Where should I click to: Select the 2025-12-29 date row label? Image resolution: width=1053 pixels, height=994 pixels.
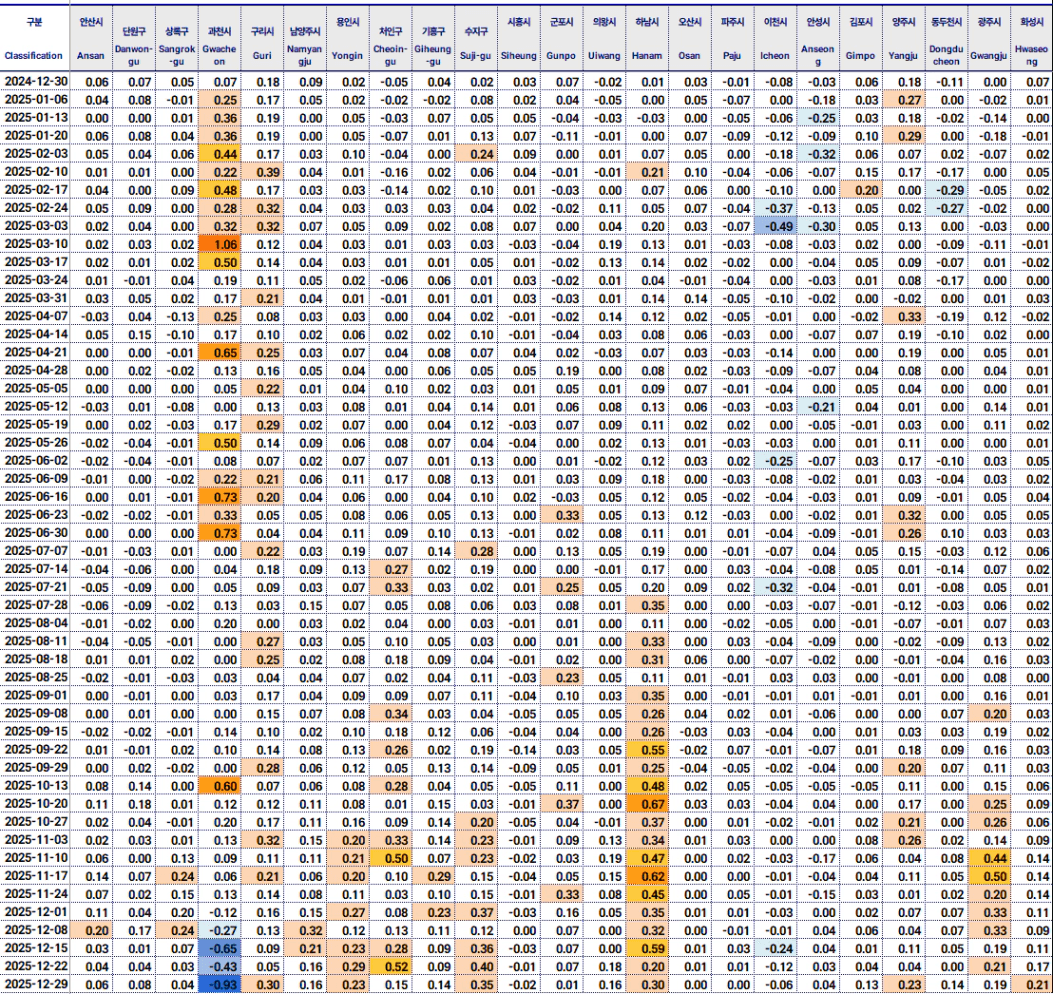coord(35,984)
